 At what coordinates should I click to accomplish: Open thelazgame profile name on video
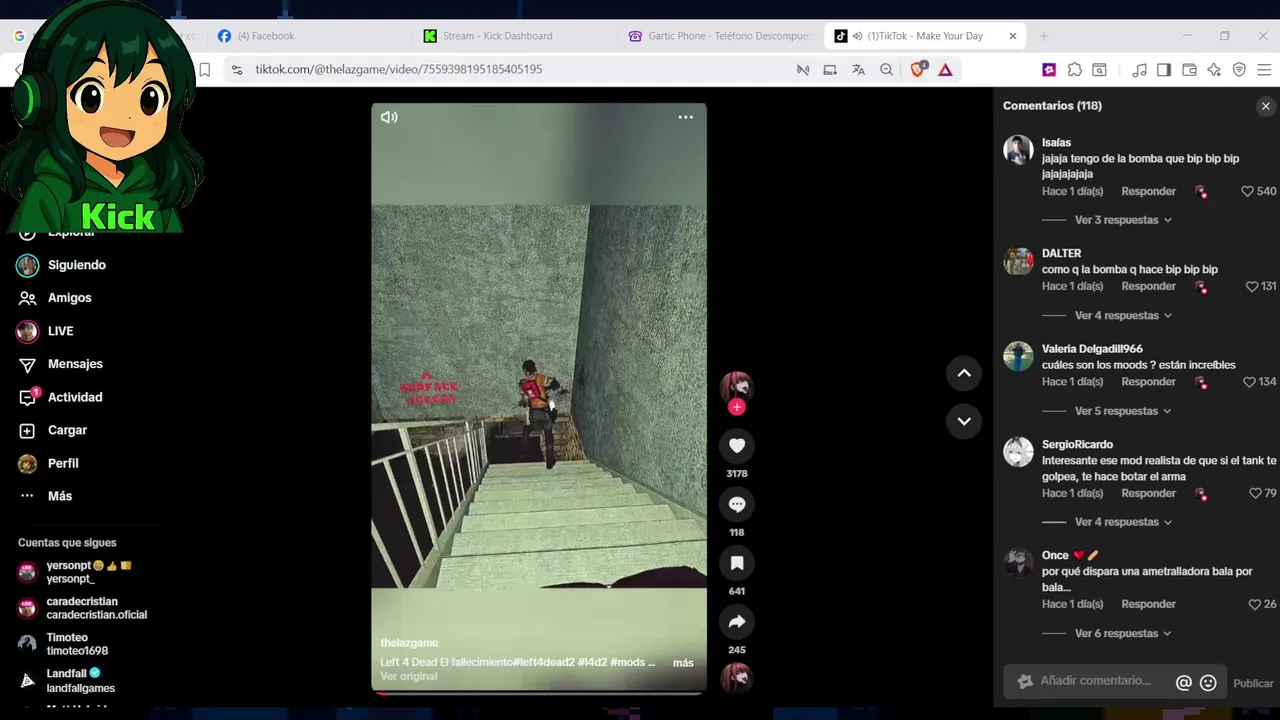pyautogui.click(x=409, y=643)
